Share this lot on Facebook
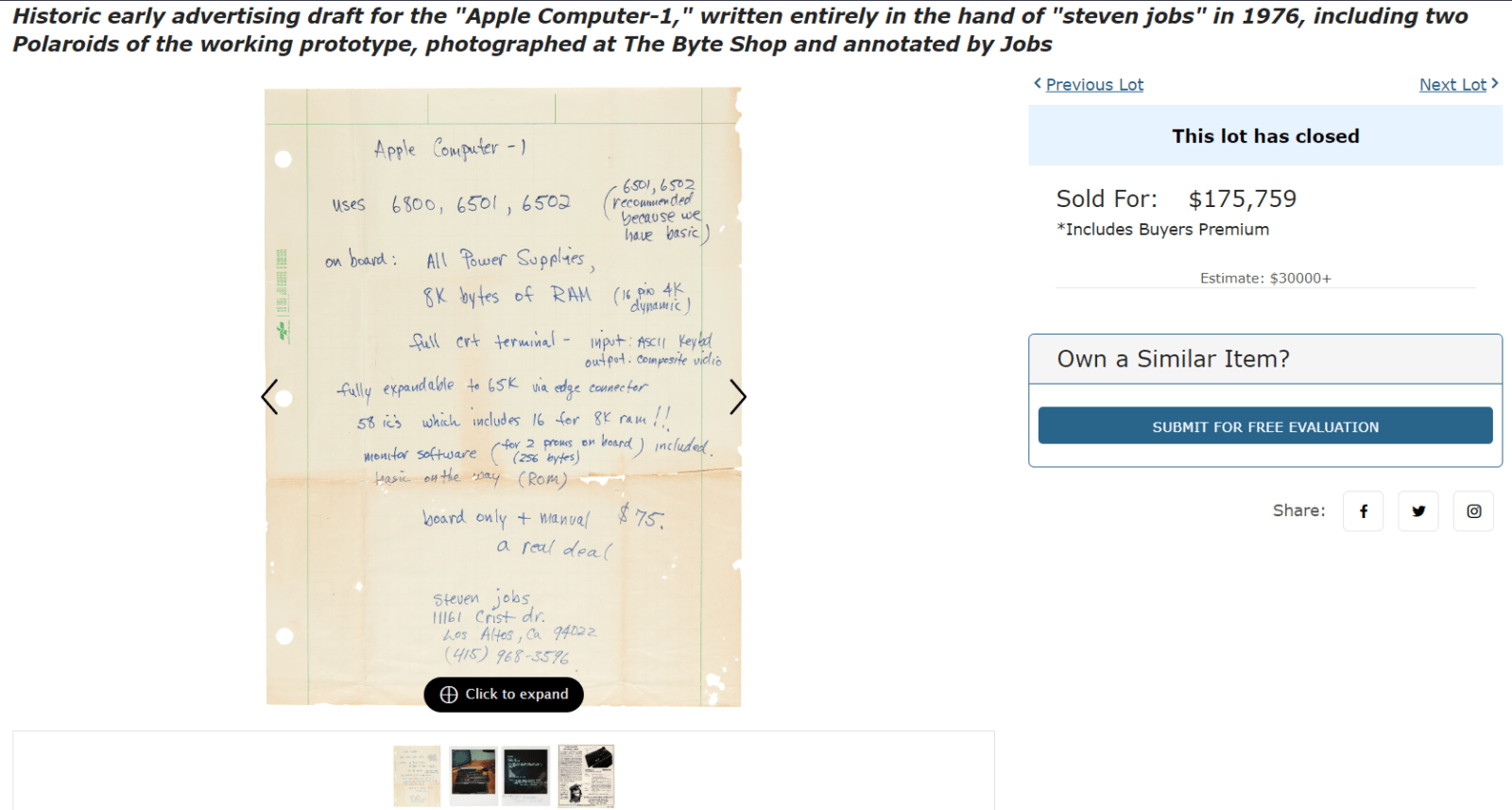 [x=1363, y=511]
